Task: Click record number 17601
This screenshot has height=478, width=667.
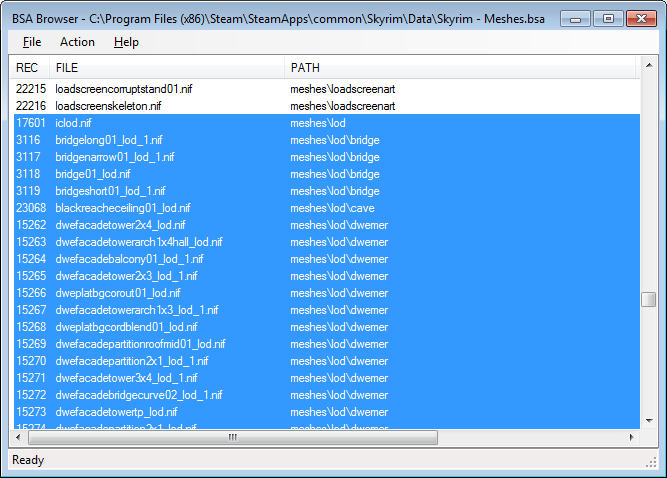Action: click(31, 123)
